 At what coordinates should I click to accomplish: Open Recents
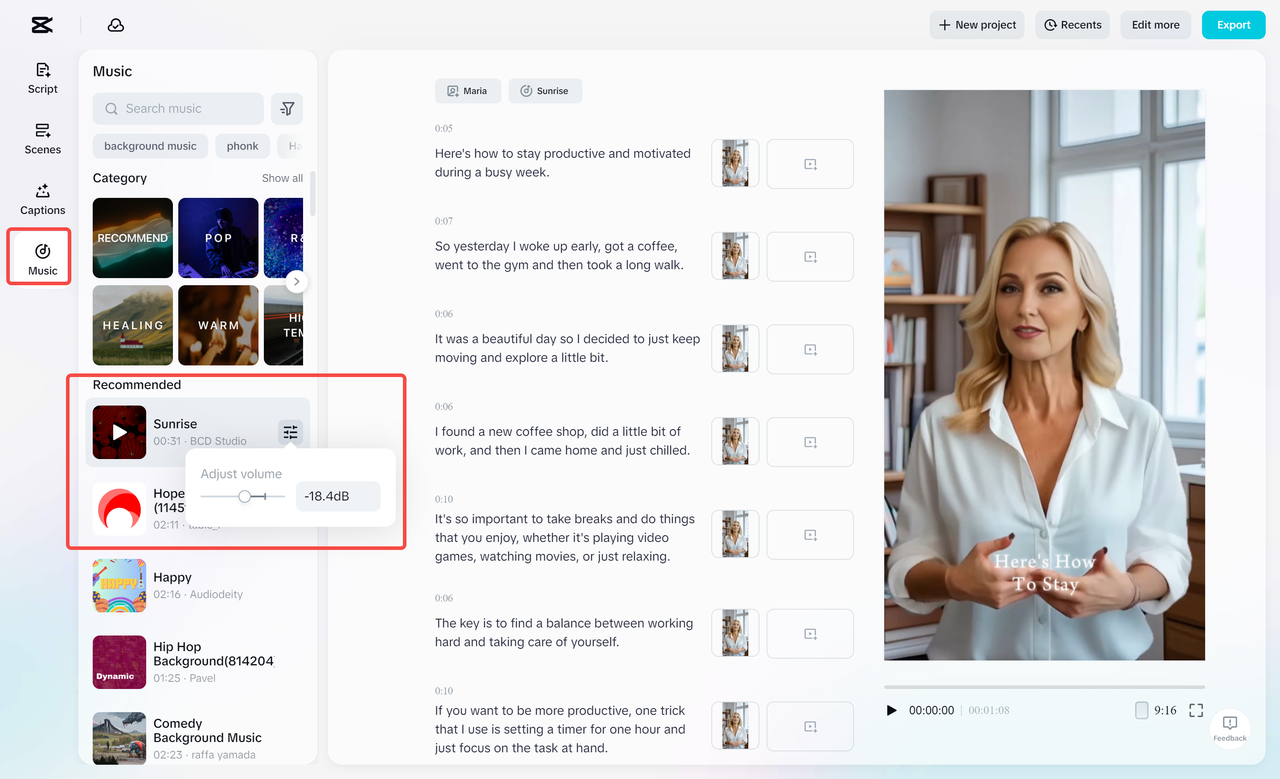1073,25
